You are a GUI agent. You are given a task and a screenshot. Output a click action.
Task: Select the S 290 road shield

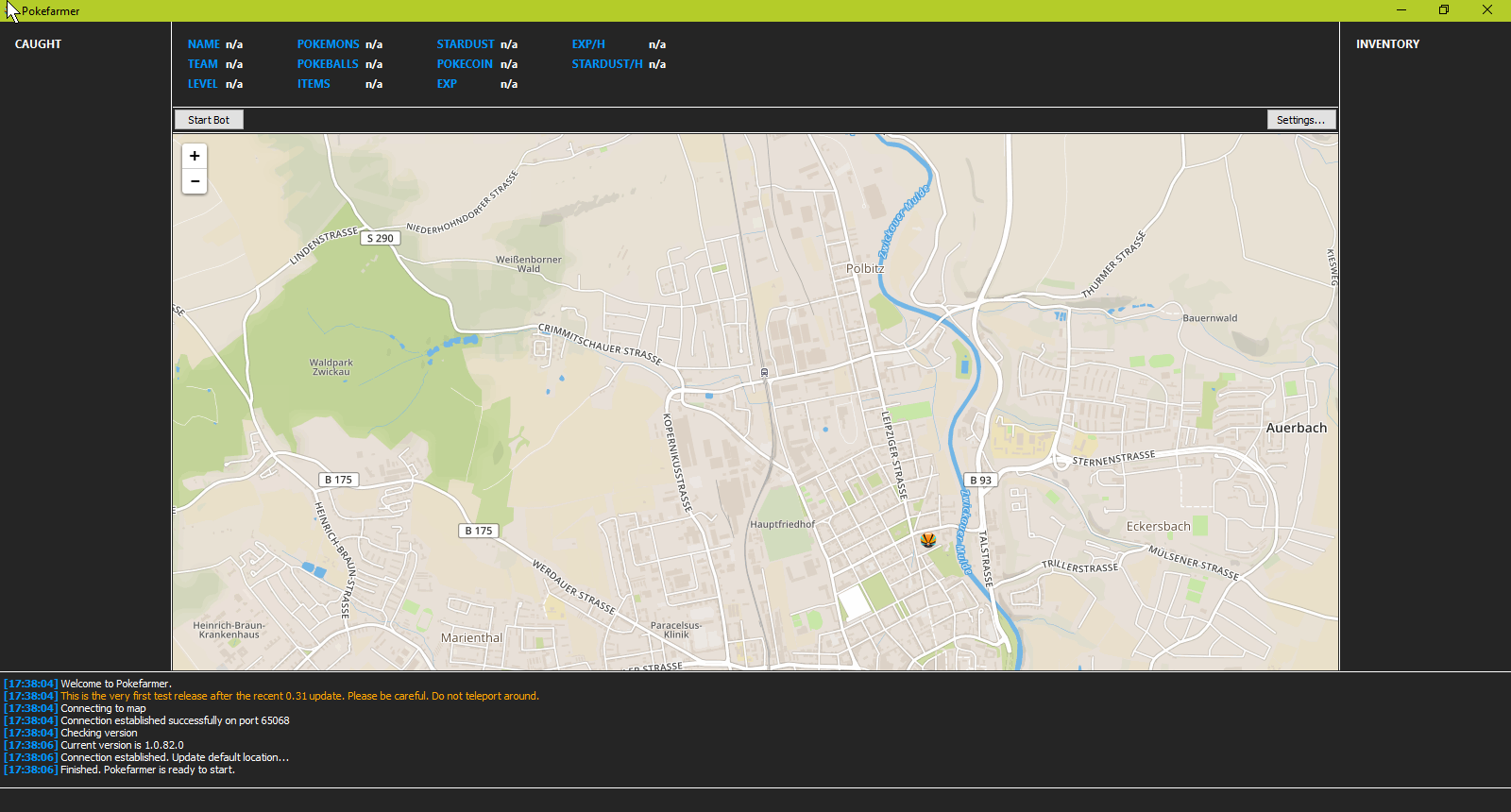click(381, 238)
